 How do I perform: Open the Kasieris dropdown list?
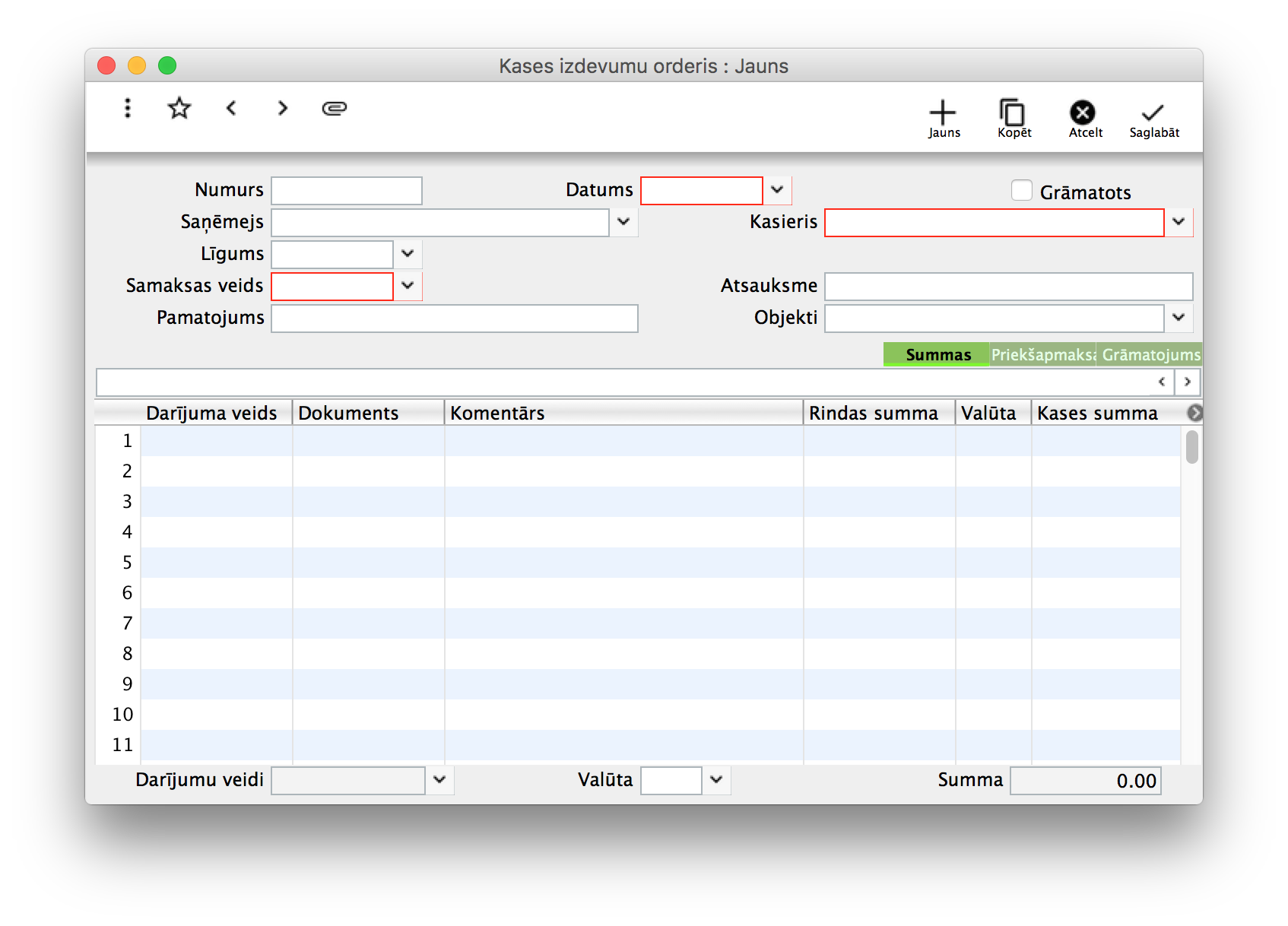pos(1179,222)
